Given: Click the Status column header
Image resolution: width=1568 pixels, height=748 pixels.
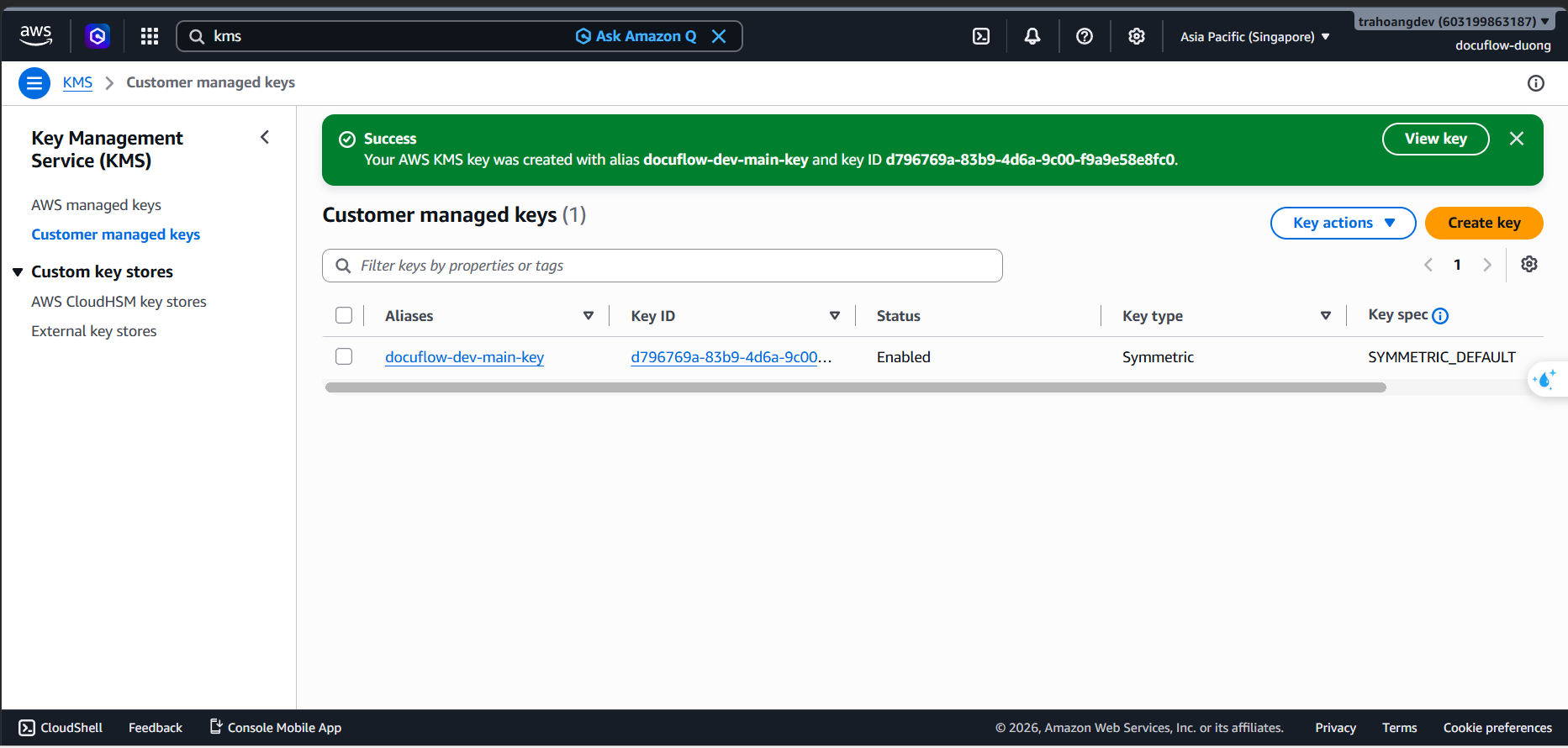Looking at the screenshot, I should pyautogui.click(x=899, y=316).
